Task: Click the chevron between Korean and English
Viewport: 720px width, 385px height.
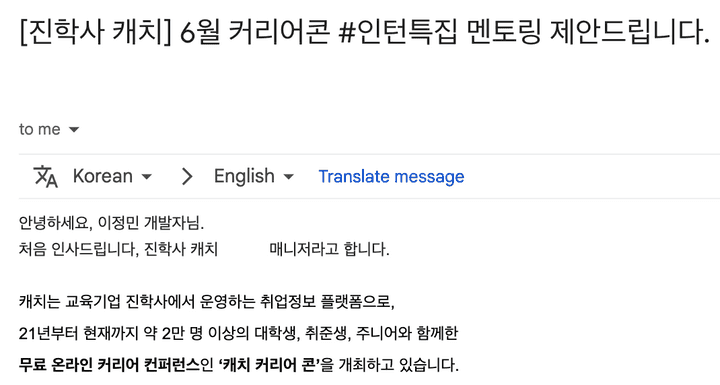Action: click(186, 176)
